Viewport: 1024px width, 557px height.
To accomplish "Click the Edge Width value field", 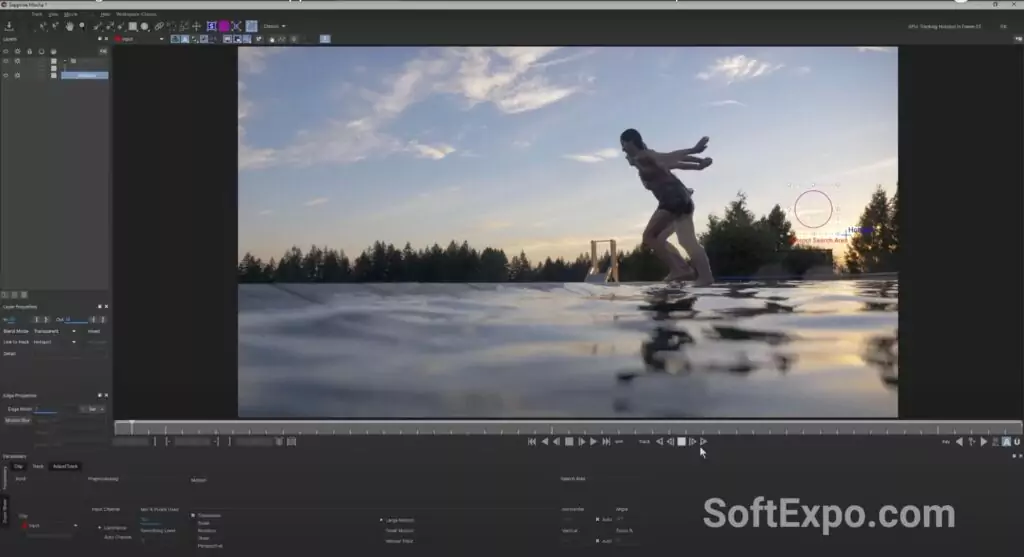I will pos(55,409).
